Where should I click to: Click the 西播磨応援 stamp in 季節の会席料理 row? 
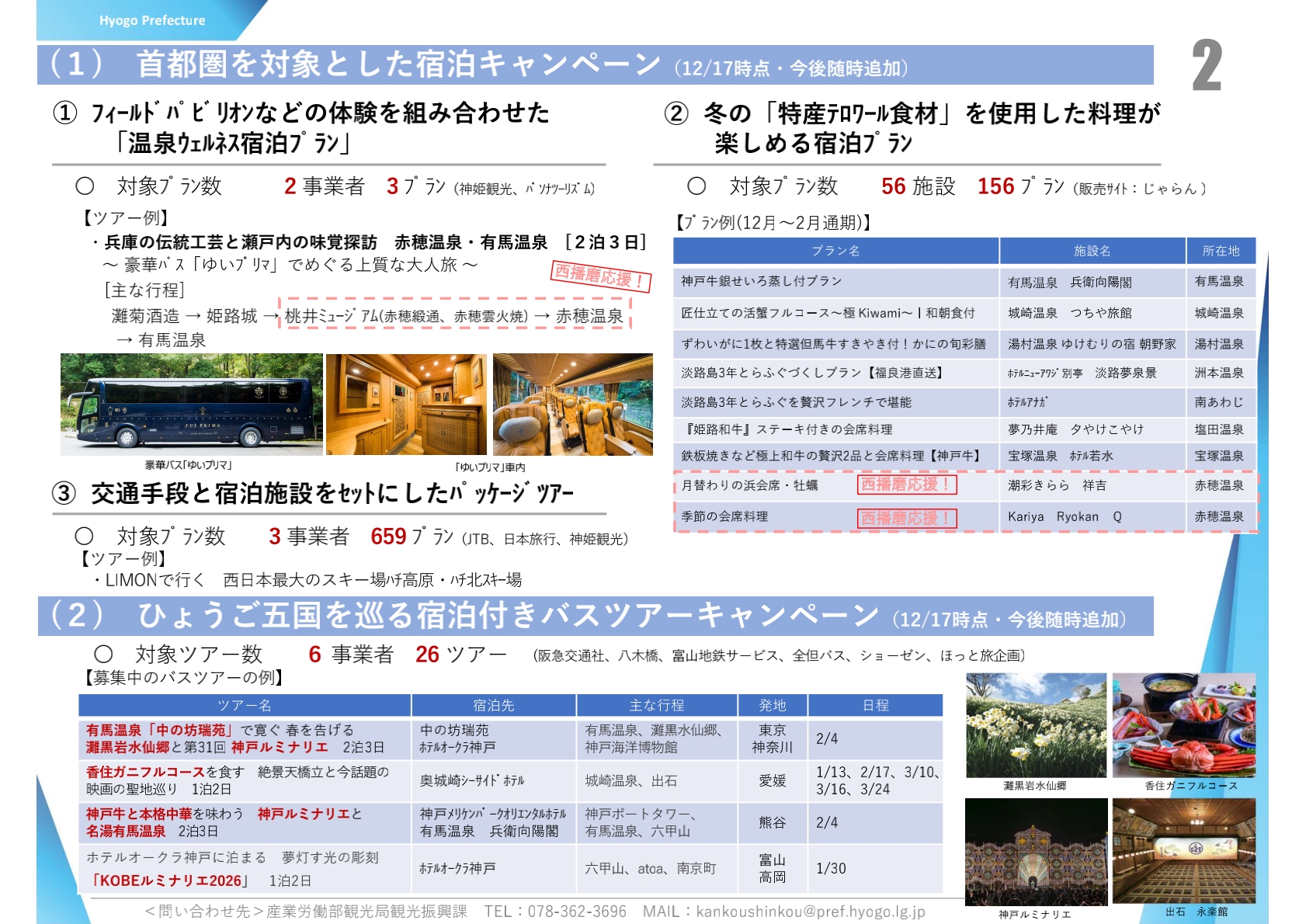[x=906, y=518]
